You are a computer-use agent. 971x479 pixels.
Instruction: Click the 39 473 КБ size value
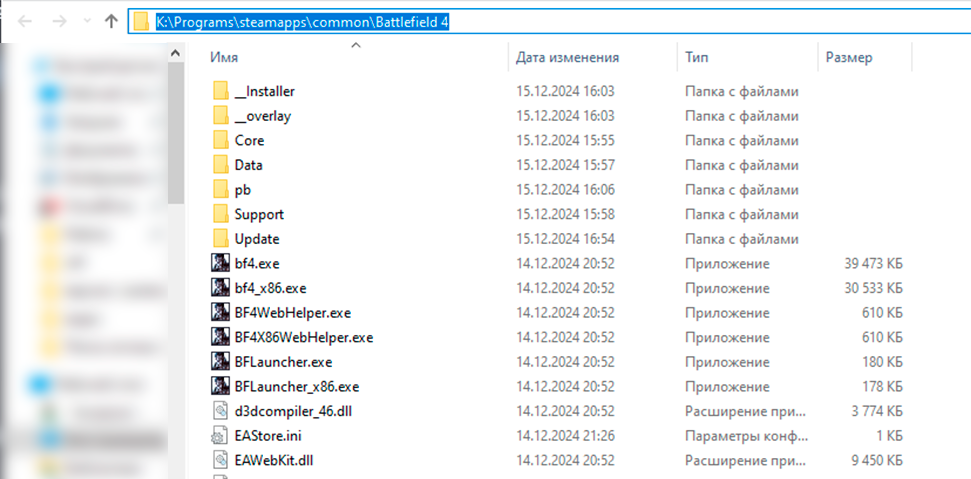873,264
